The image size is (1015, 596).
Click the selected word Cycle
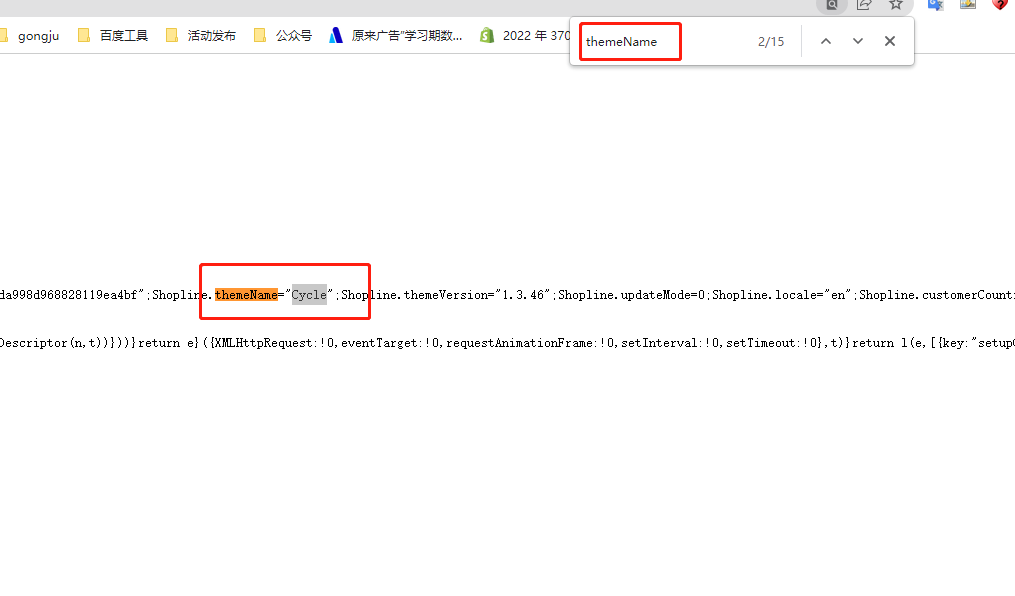(309, 295)
